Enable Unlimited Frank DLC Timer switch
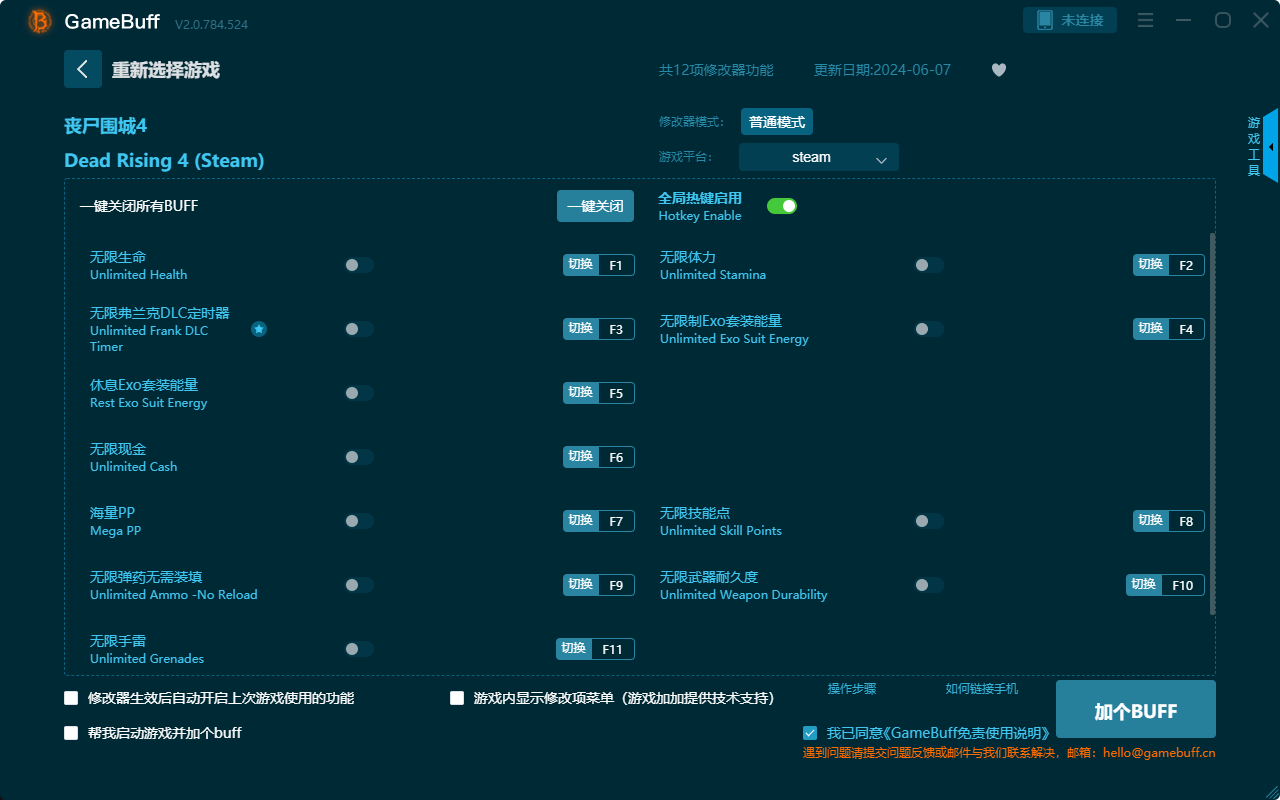 pyautogui.click(x=359, y=329)
